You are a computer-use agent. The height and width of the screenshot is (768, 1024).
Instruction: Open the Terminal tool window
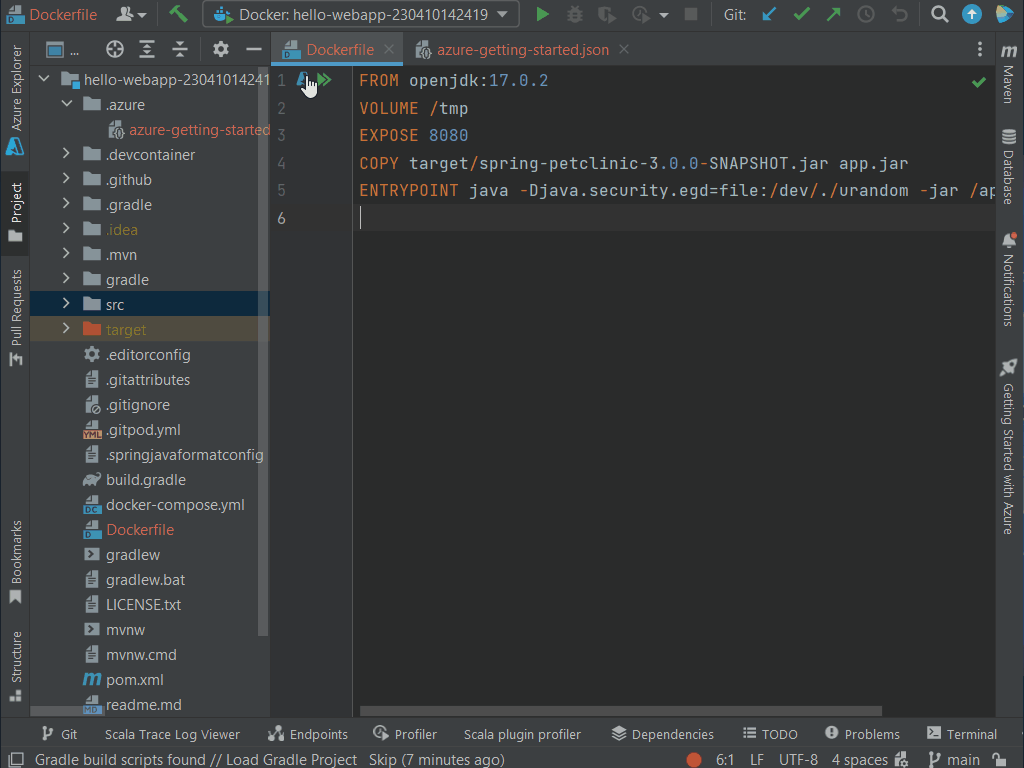962,734
